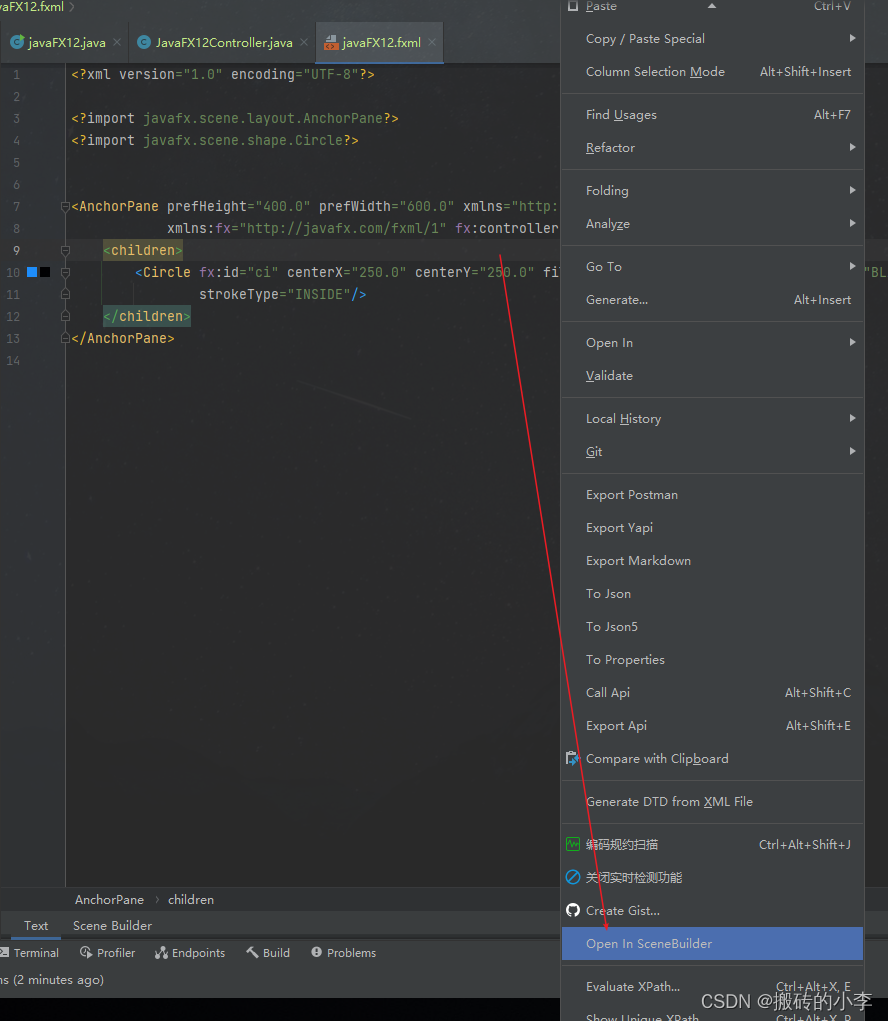The width and height of the screenshot is (888, 1021).
Task: Expand the Refactor submenu
Action: 610,147
